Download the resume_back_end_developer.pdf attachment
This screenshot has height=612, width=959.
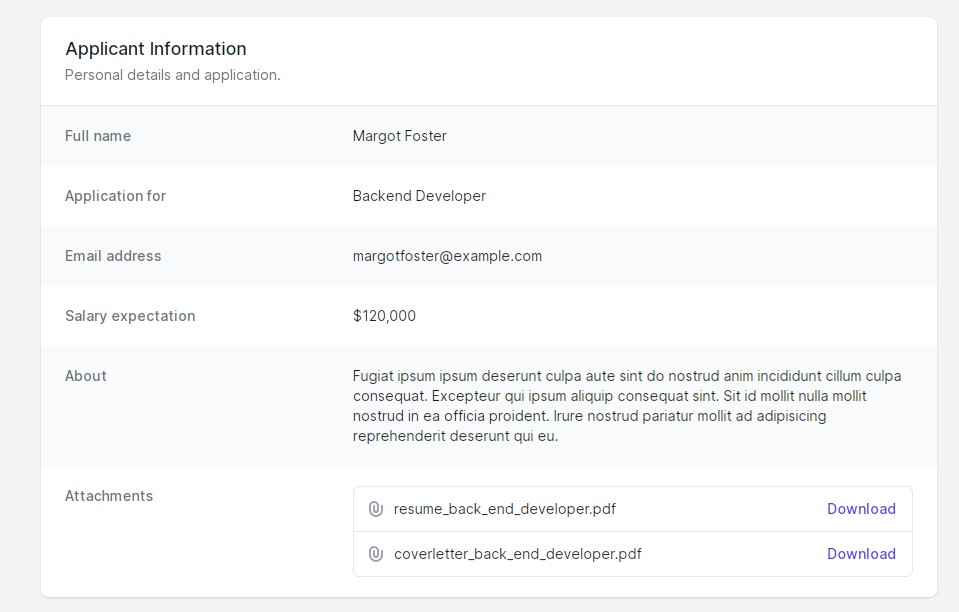pos(860,509)
